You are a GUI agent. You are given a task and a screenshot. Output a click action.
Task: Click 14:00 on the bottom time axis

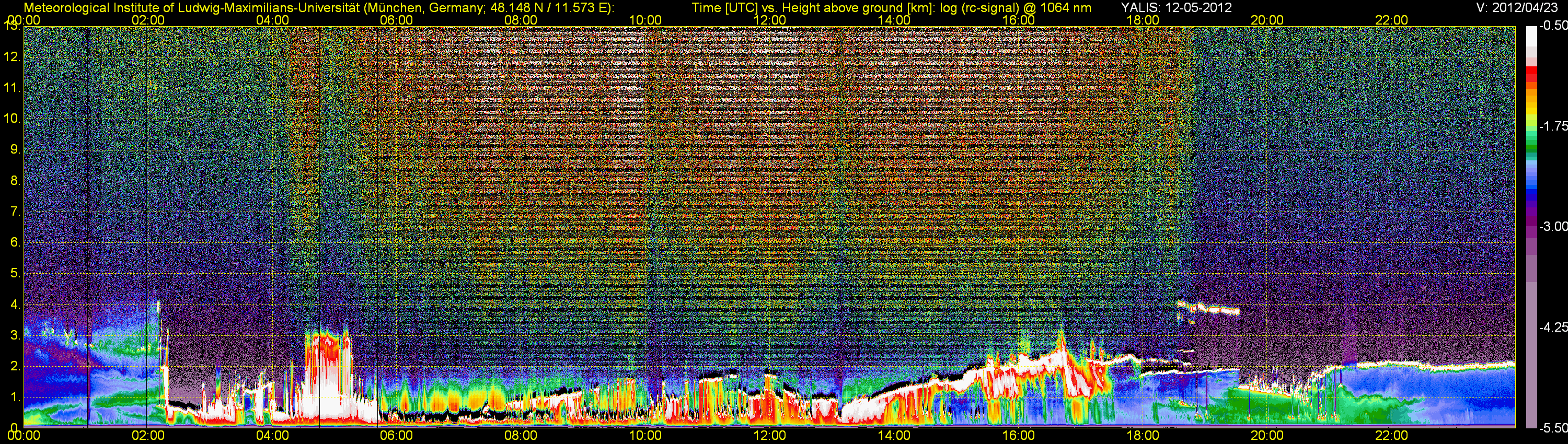(x=894, y=436)
